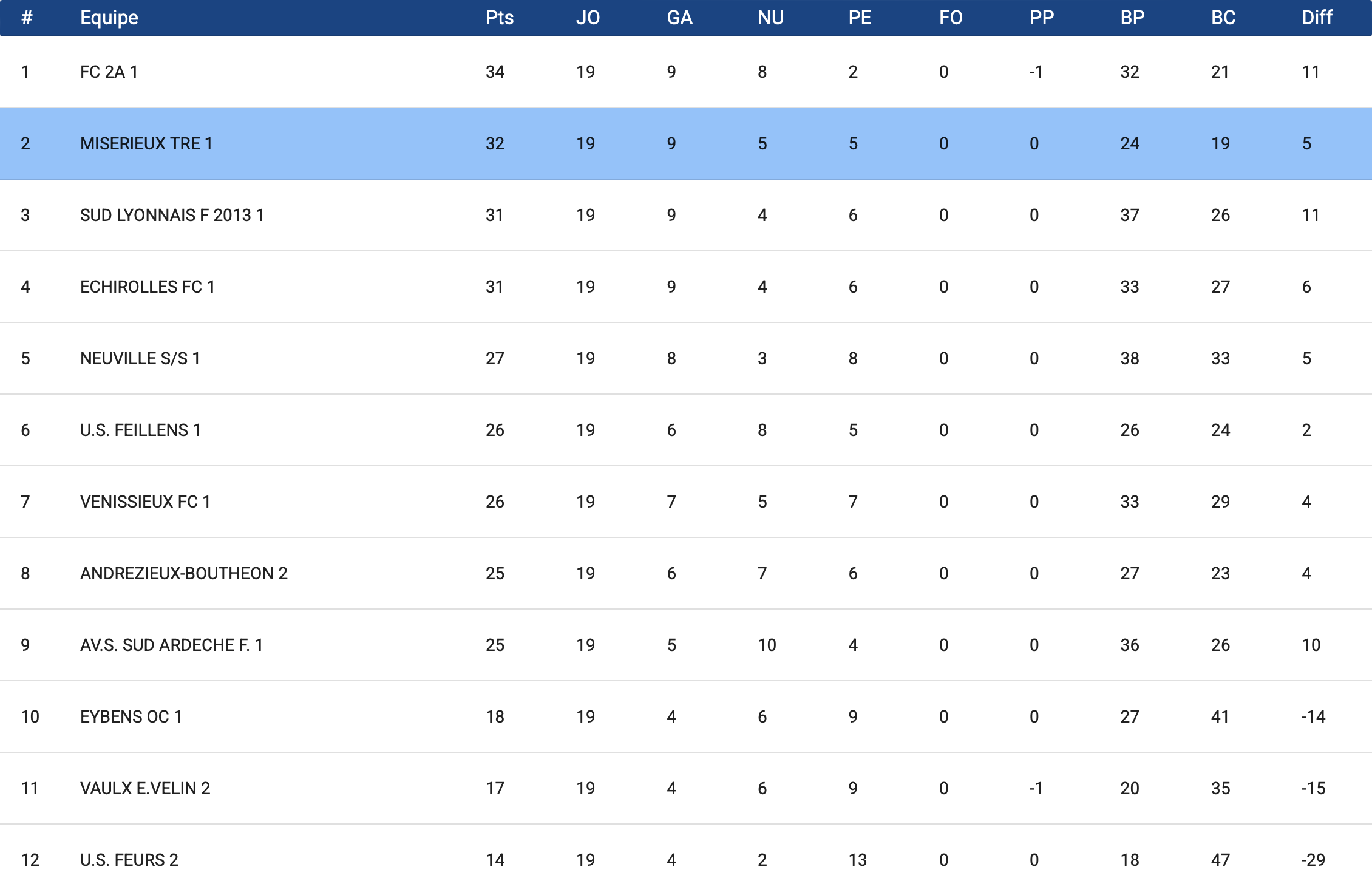Select the Diff column header
Screen dimensions: 1372x895
pos(1317,18)
